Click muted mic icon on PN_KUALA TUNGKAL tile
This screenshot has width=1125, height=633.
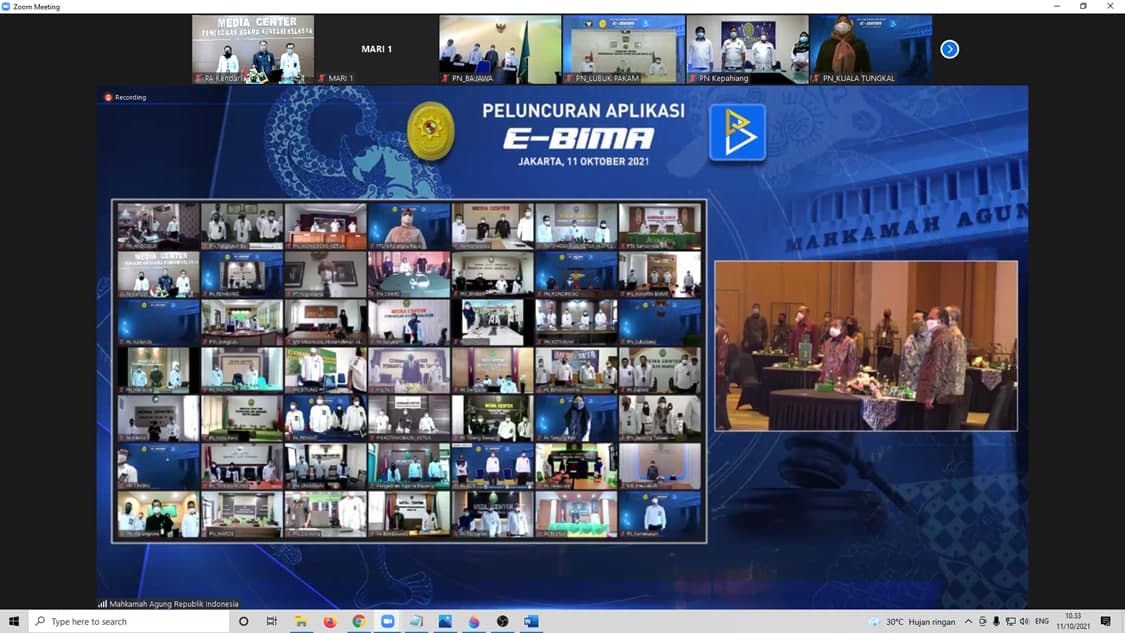pyautogui.click(x=816, y=78)
